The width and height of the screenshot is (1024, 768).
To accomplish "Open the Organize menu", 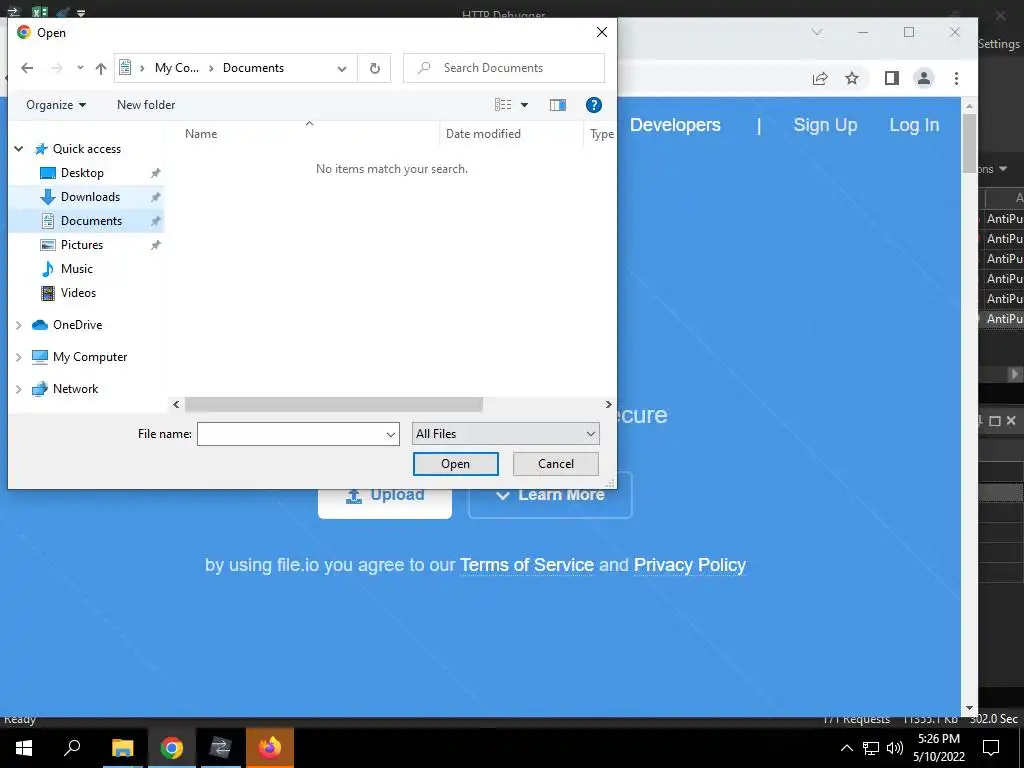I will [56, 105].
